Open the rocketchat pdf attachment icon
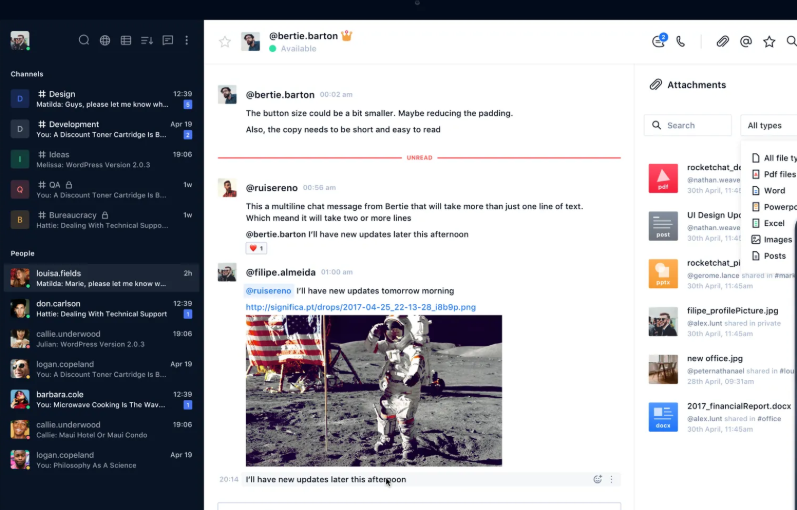 tap(663, 178)
